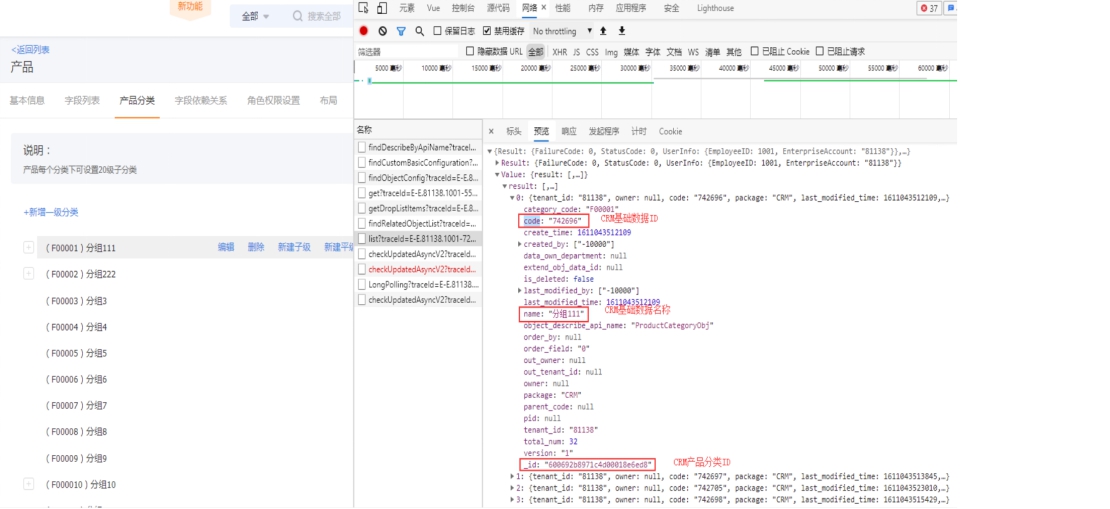
Task: Click 新建子级 on 分组111 row
Action: click(294, 247)
